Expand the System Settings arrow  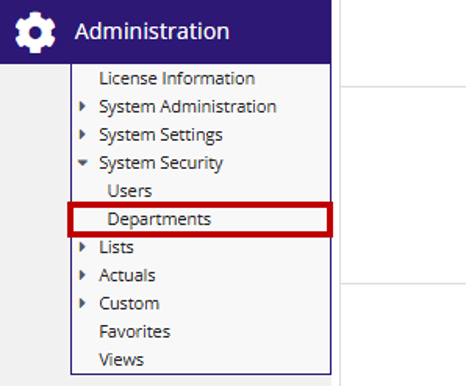click(82, 135)
